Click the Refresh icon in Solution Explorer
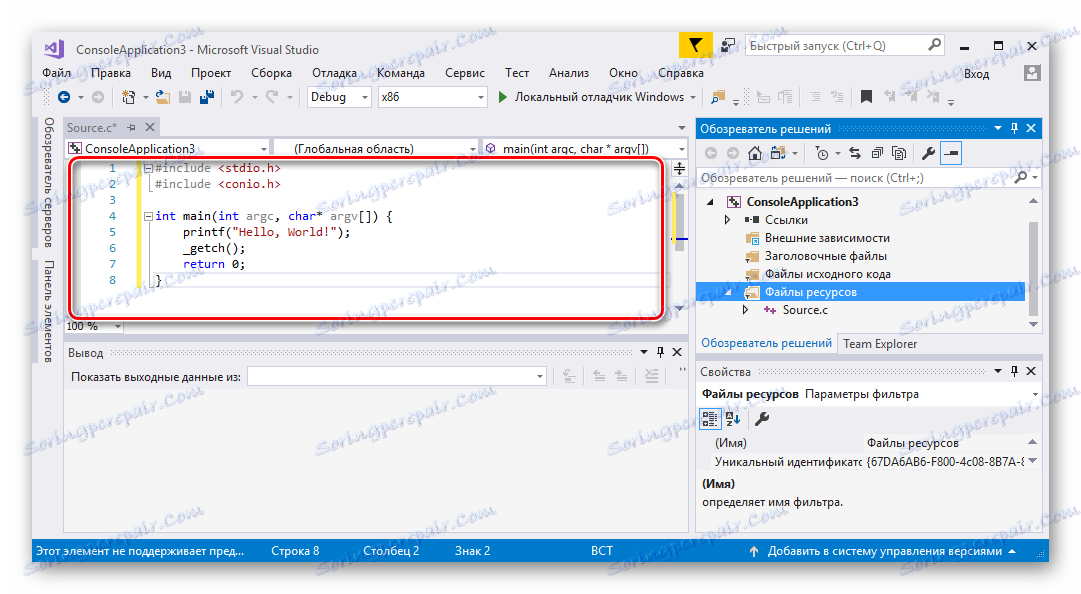 coord(855,152)
